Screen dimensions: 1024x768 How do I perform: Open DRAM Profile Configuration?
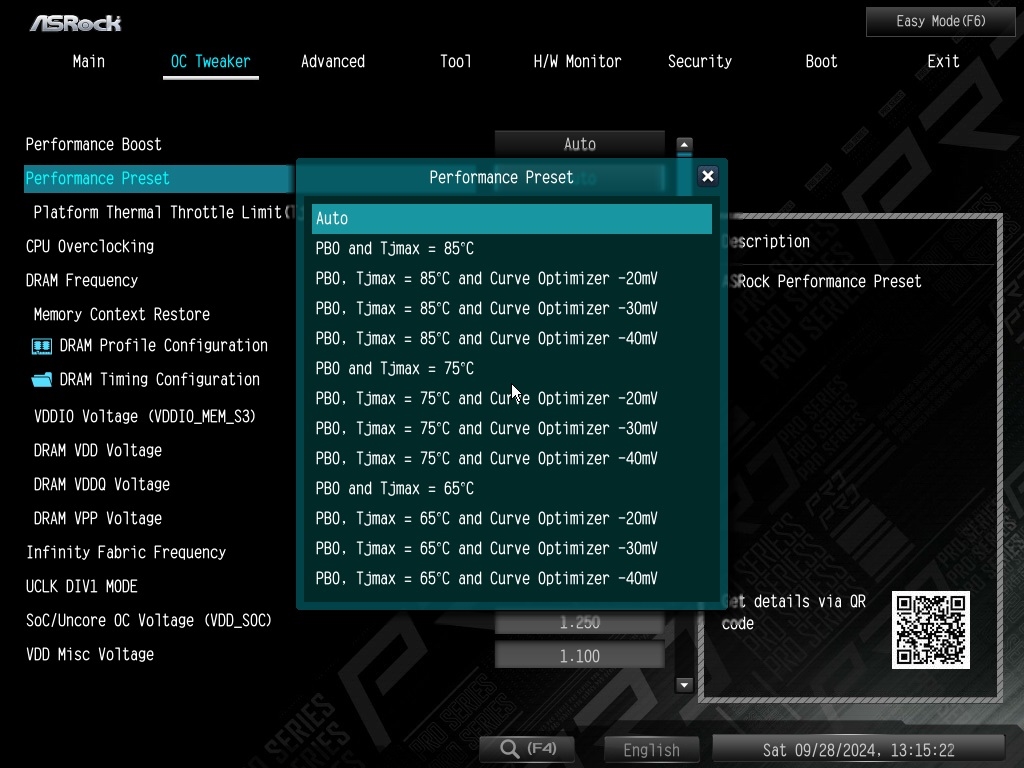[x=164, y=345]
